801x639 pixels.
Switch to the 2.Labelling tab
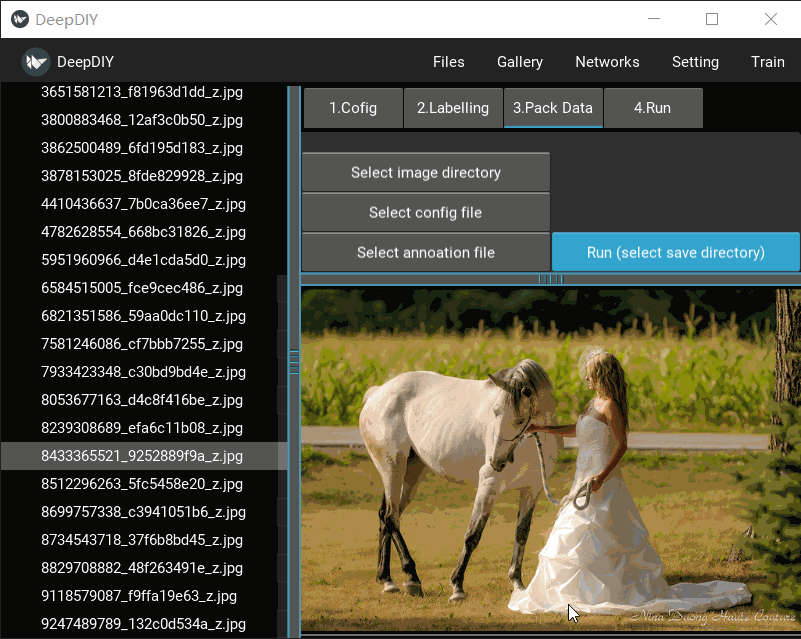click(453, 108)
